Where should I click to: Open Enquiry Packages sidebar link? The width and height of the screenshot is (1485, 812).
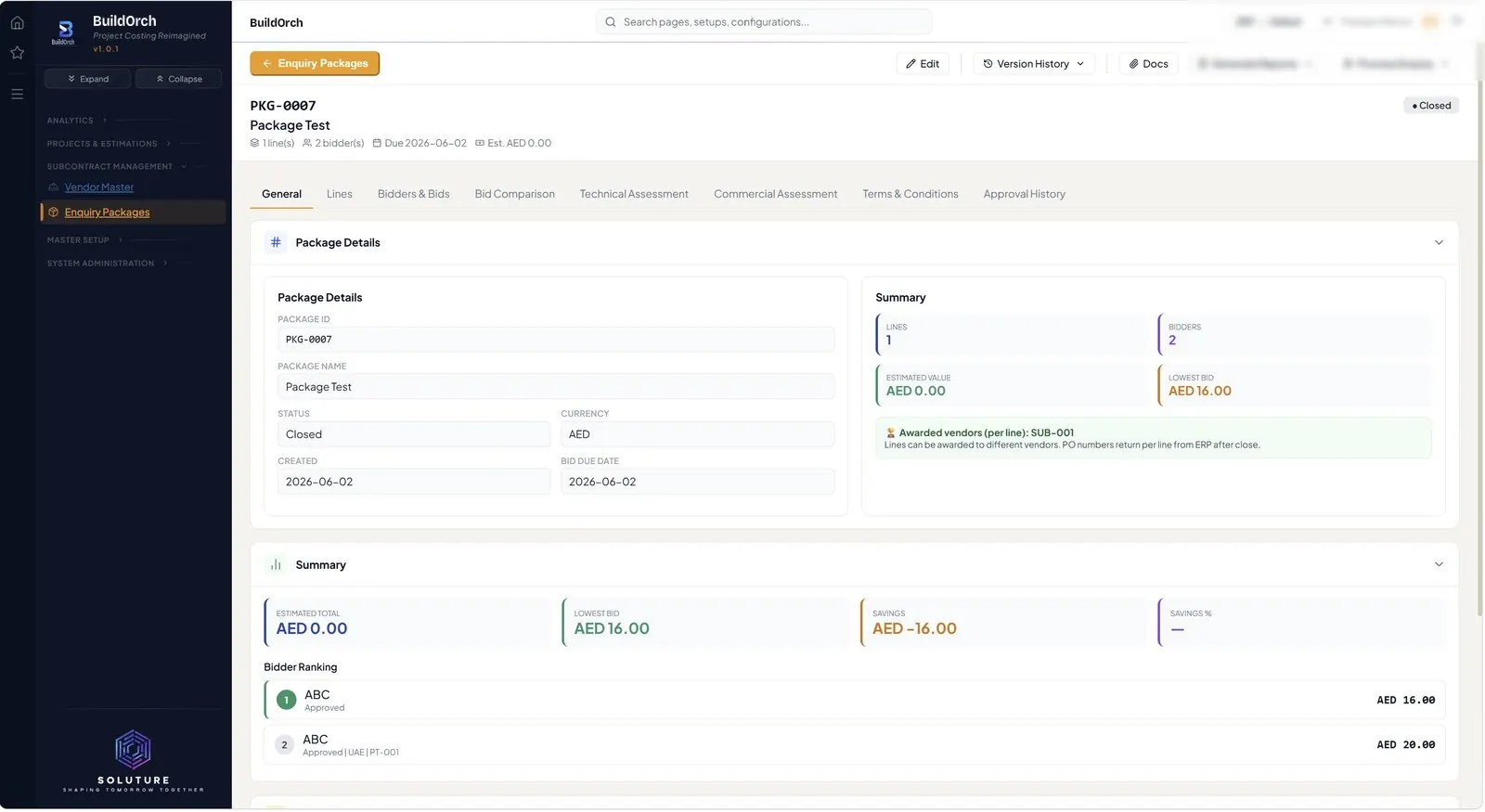pos(108,213)
